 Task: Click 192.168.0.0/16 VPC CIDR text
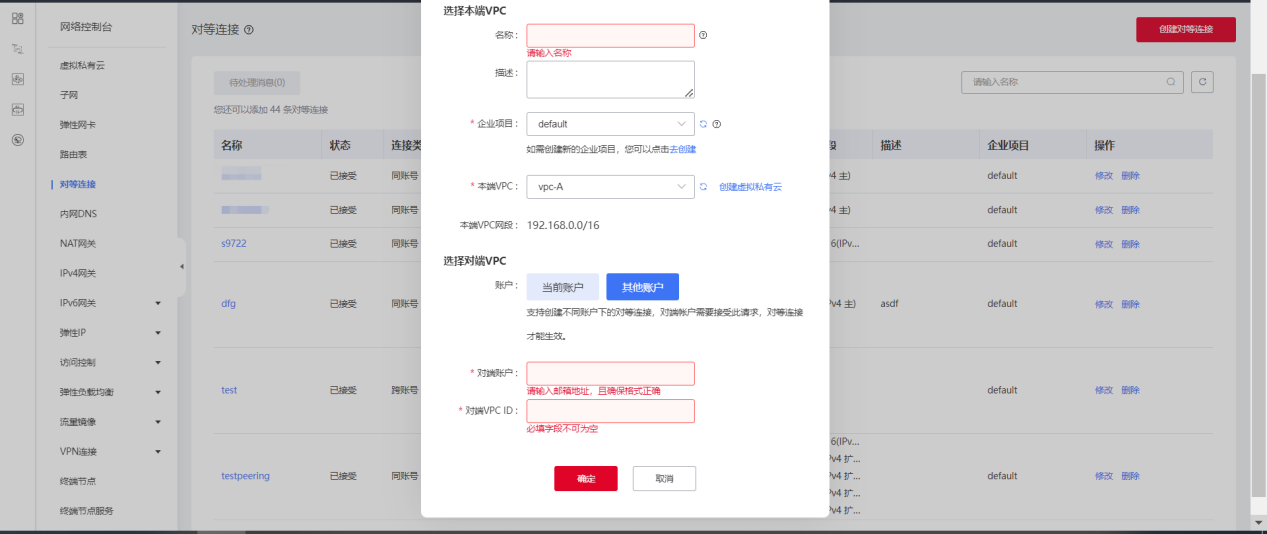pyautogui.click(x=563, y=225)
